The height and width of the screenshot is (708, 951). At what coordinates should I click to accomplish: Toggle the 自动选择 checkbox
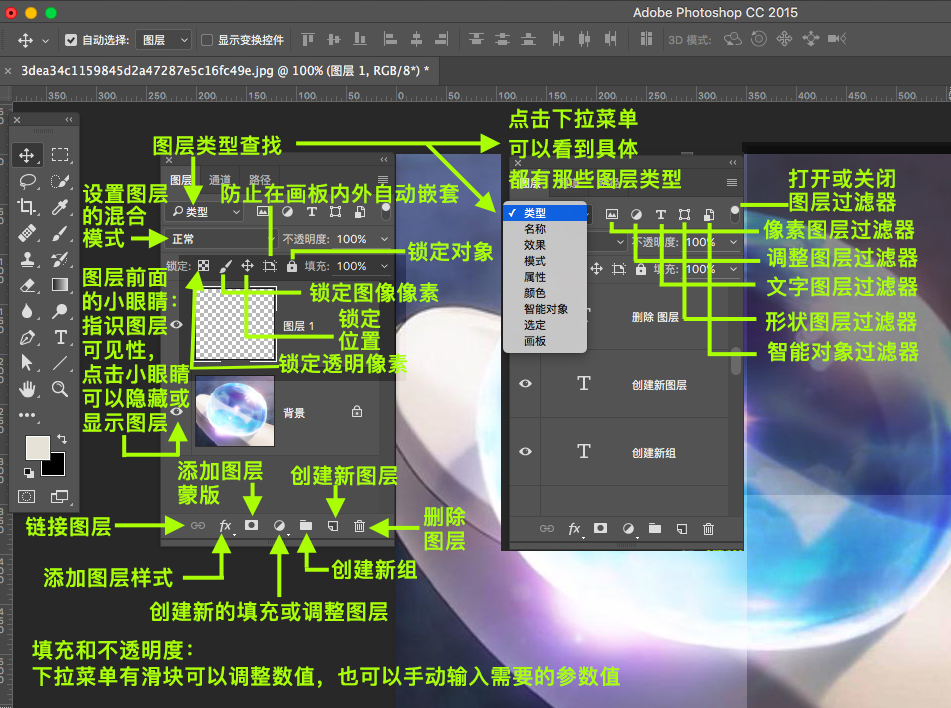[x=68, y=39]
